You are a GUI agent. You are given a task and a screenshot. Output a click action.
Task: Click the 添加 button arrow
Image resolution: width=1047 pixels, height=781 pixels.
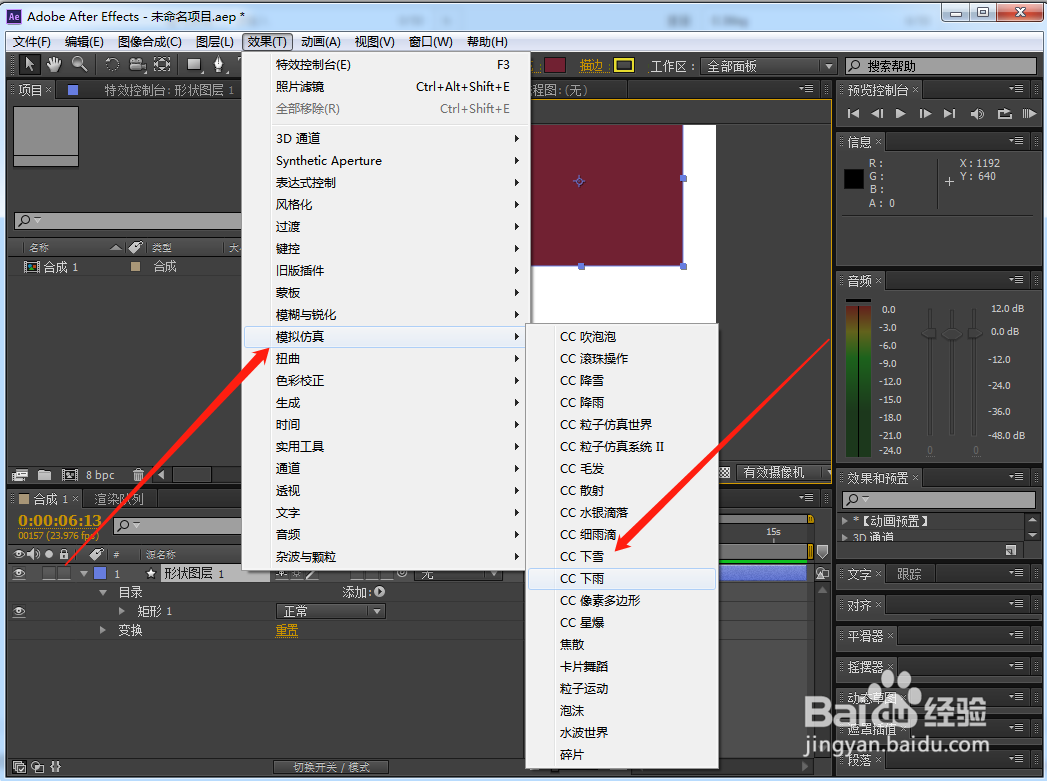pos(379,591)
